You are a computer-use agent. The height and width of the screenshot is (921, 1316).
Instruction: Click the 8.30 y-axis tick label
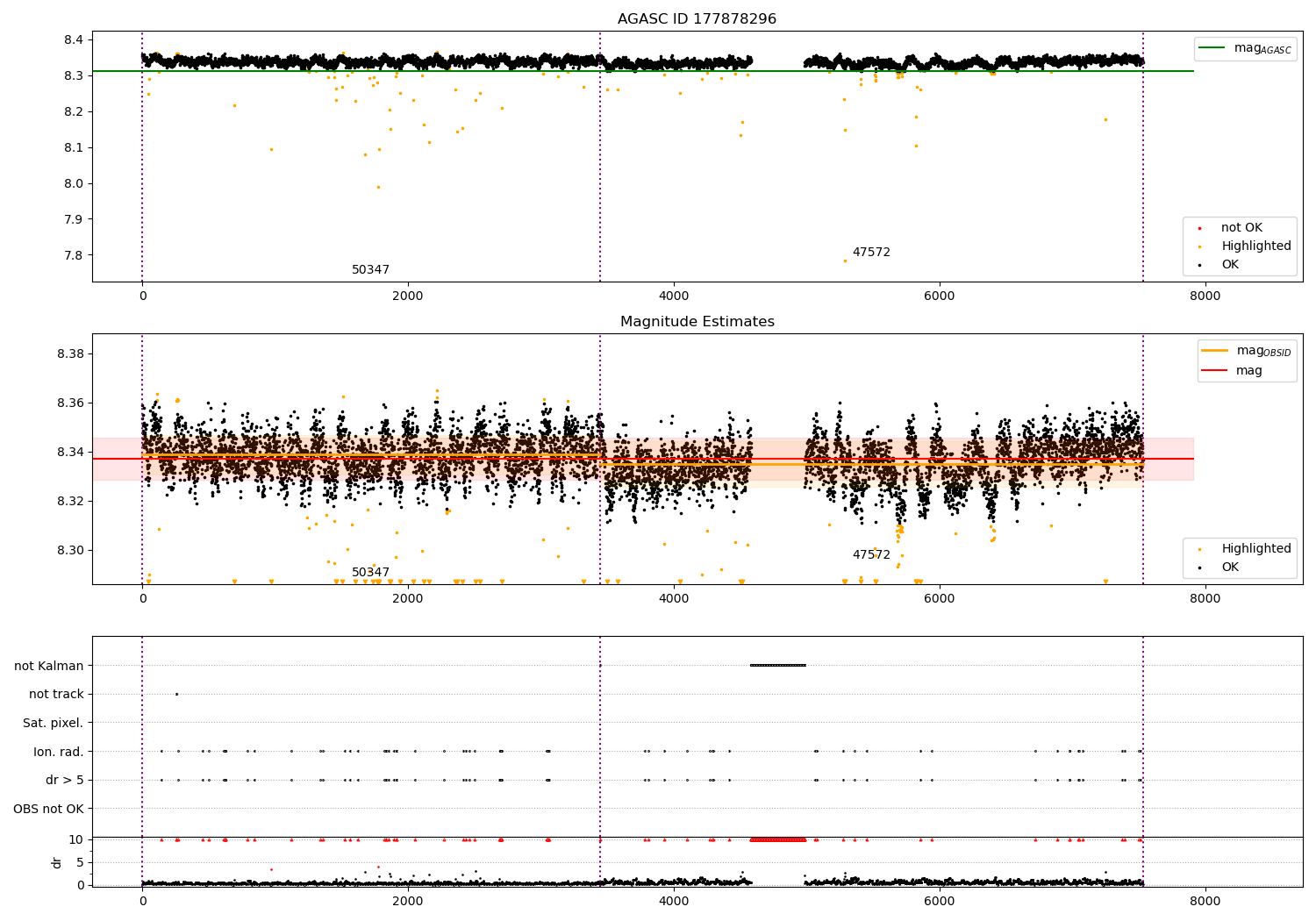[x=70, y=550]
